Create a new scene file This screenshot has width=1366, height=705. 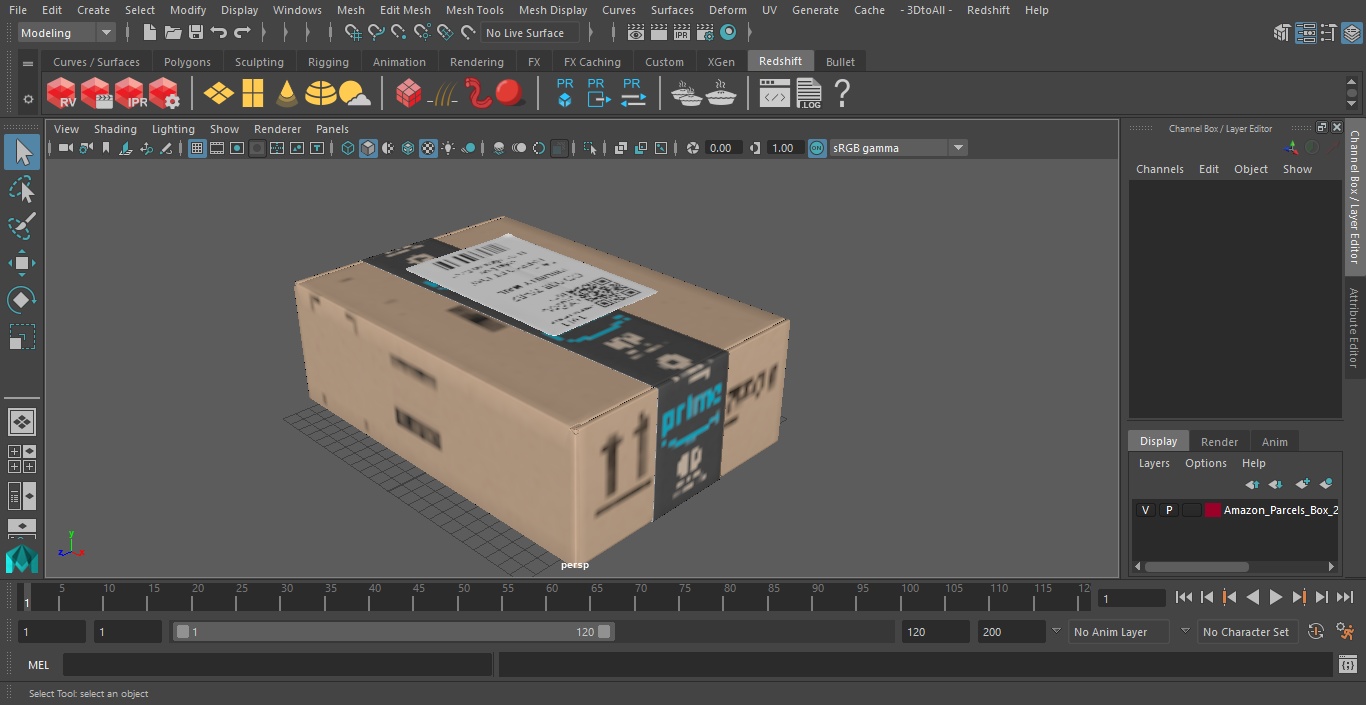[x=151, y=33]
